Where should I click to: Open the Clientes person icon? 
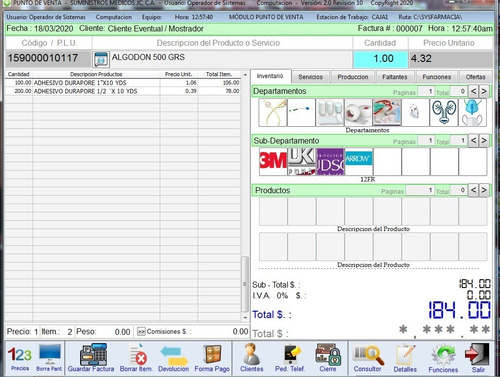[x=252, y=358]
